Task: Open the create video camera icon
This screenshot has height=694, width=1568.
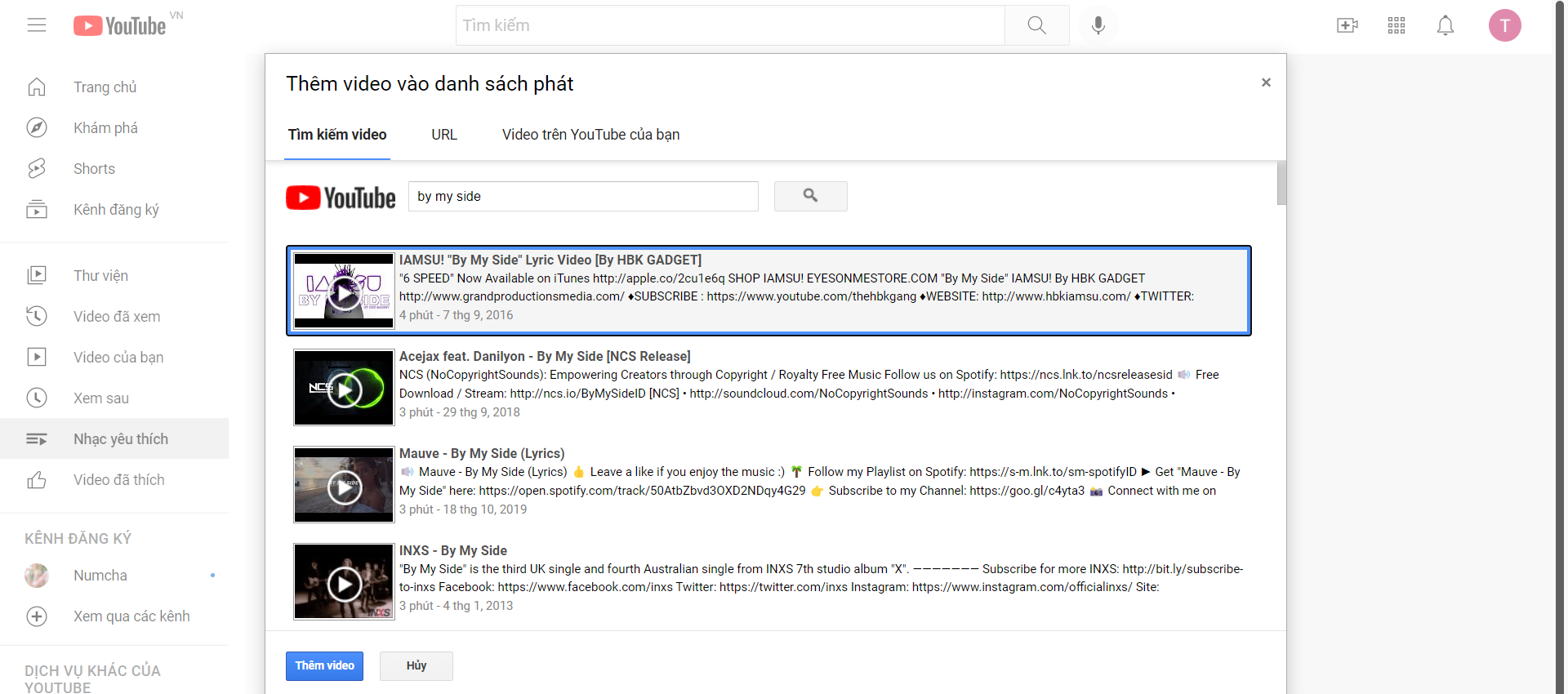Action: (x=1347, y=25)
